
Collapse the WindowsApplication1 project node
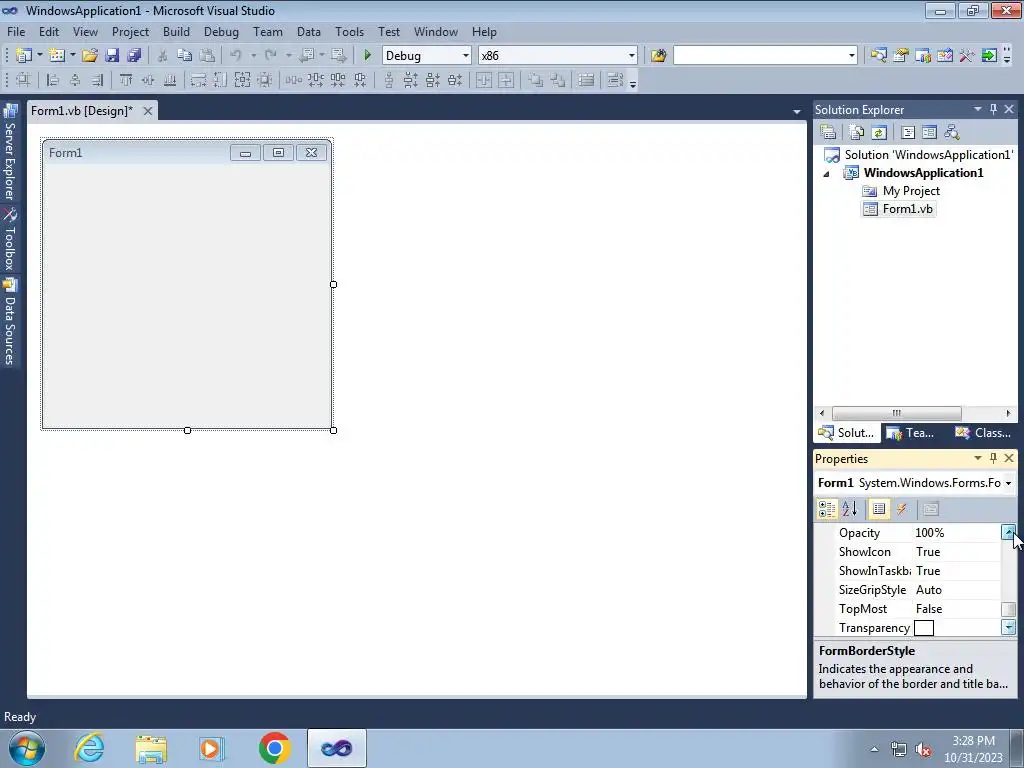[826, 174]
